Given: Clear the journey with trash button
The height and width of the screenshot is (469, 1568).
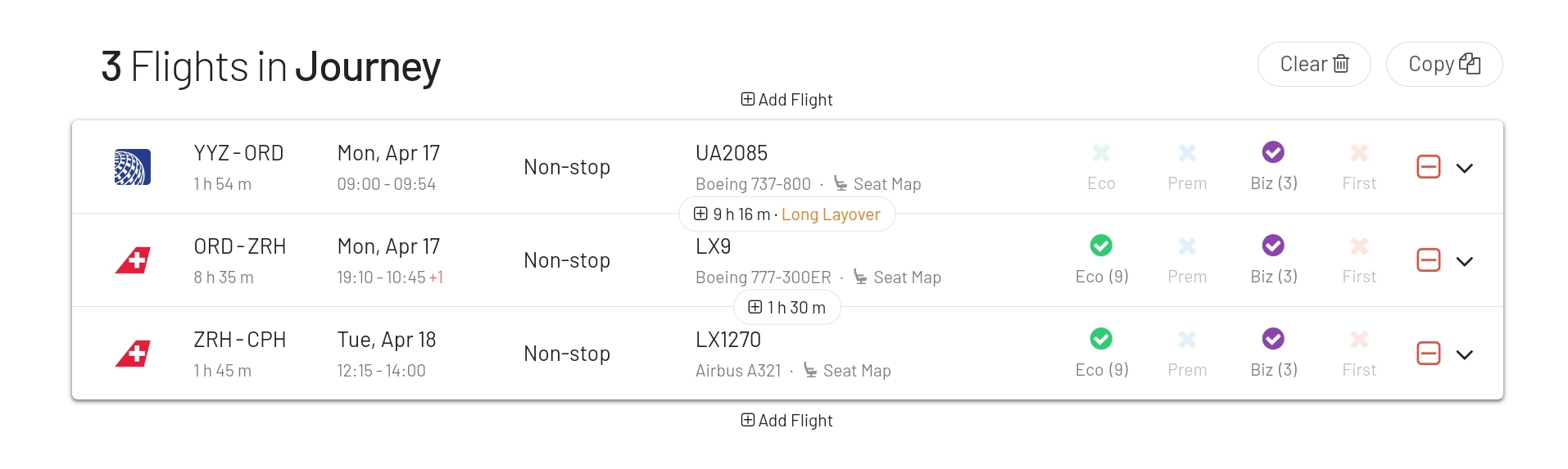Looking at the screenshot, I should click(x=1313, y=64).
